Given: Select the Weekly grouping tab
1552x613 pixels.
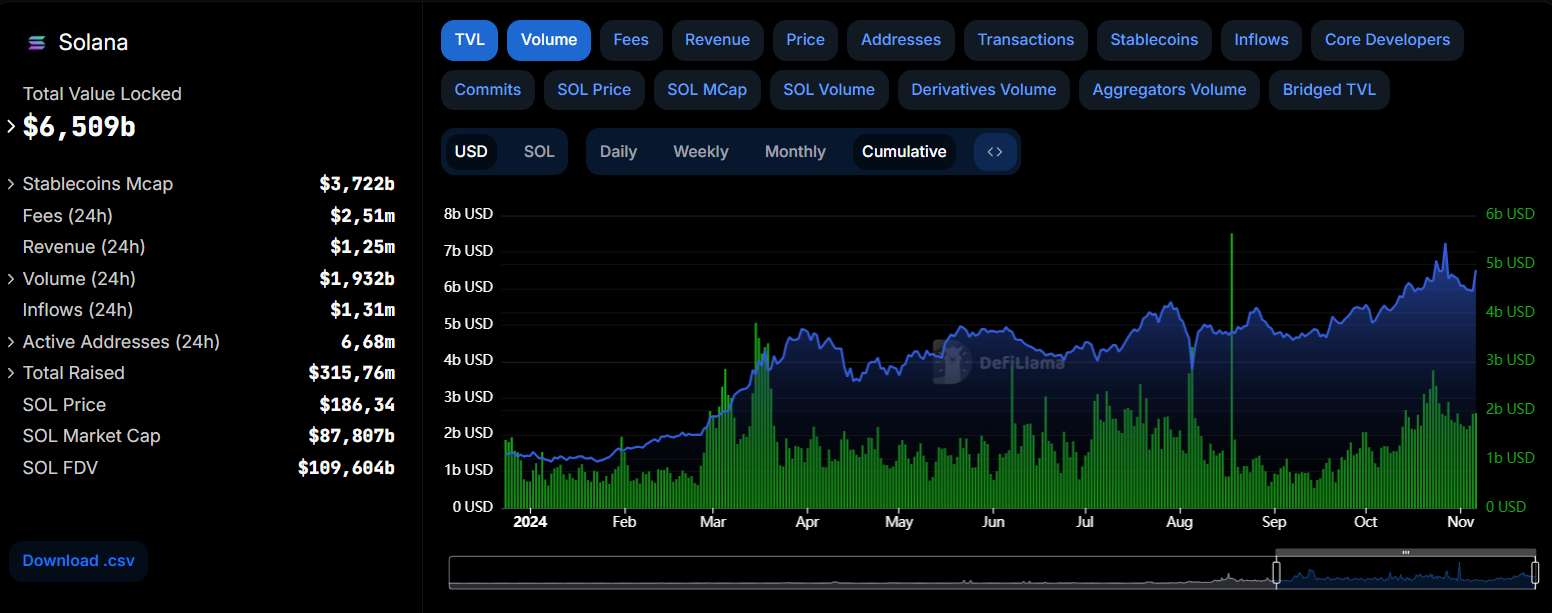Looking at the screenshot, I should point(701,152).
